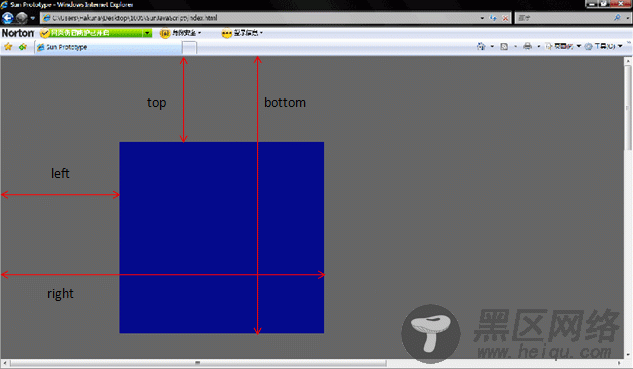
Task: Click the Print icon
Action: pyautogui.click(x=527, y=46)
